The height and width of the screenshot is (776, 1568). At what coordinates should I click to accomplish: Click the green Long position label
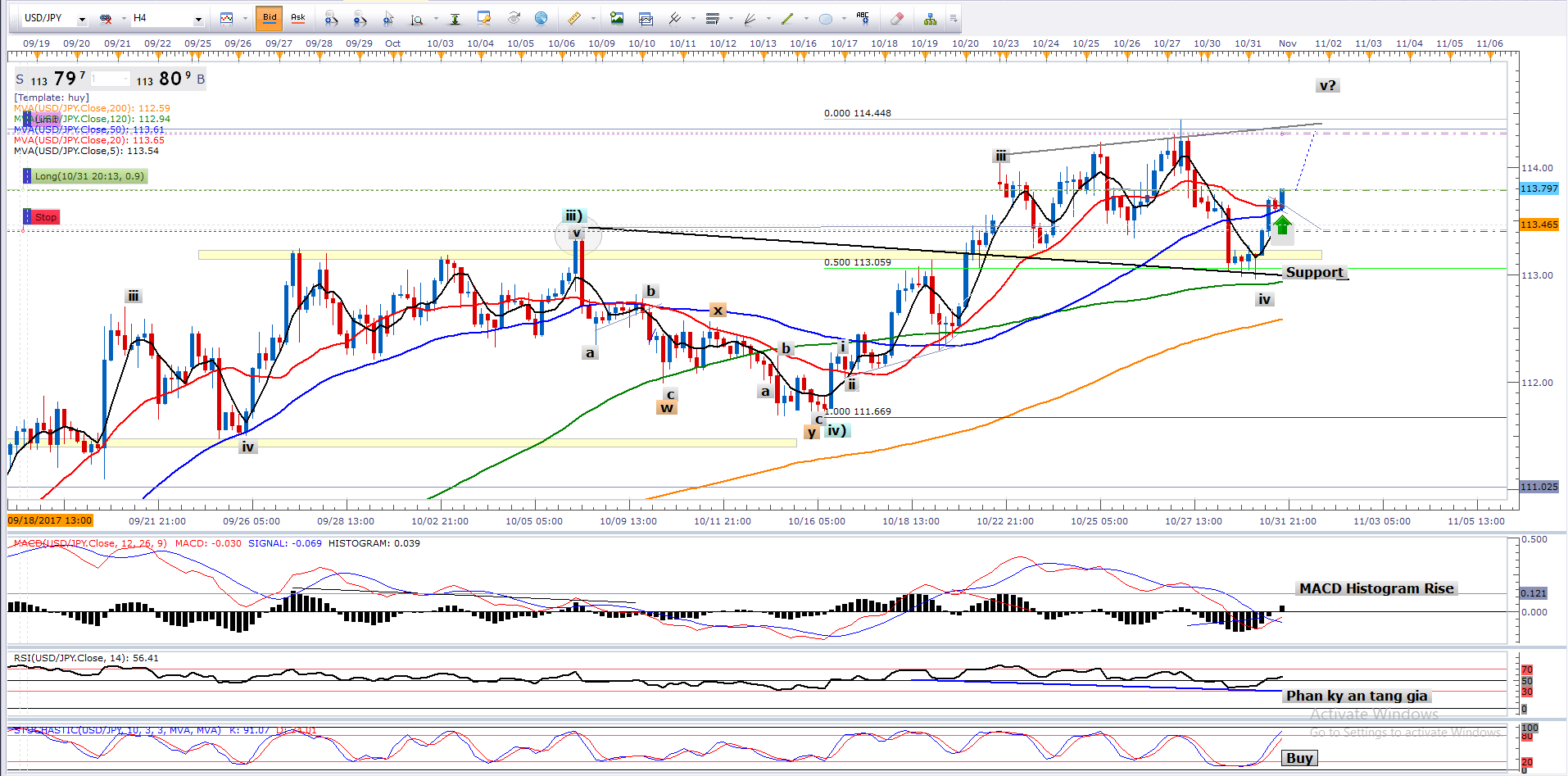pos(88,176)
